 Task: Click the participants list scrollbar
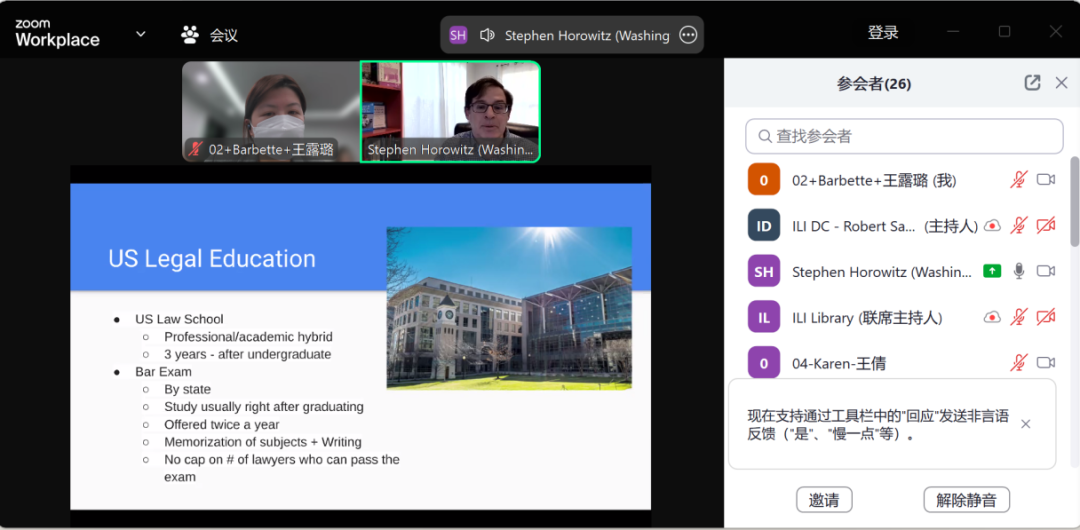click(x=1074, y=201)
